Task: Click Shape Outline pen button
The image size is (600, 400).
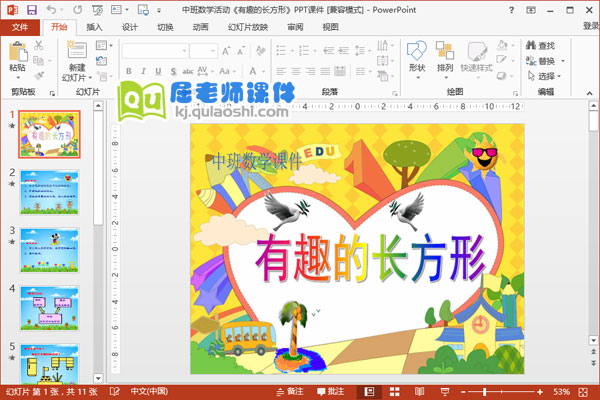Action: (x=502, y=60)
